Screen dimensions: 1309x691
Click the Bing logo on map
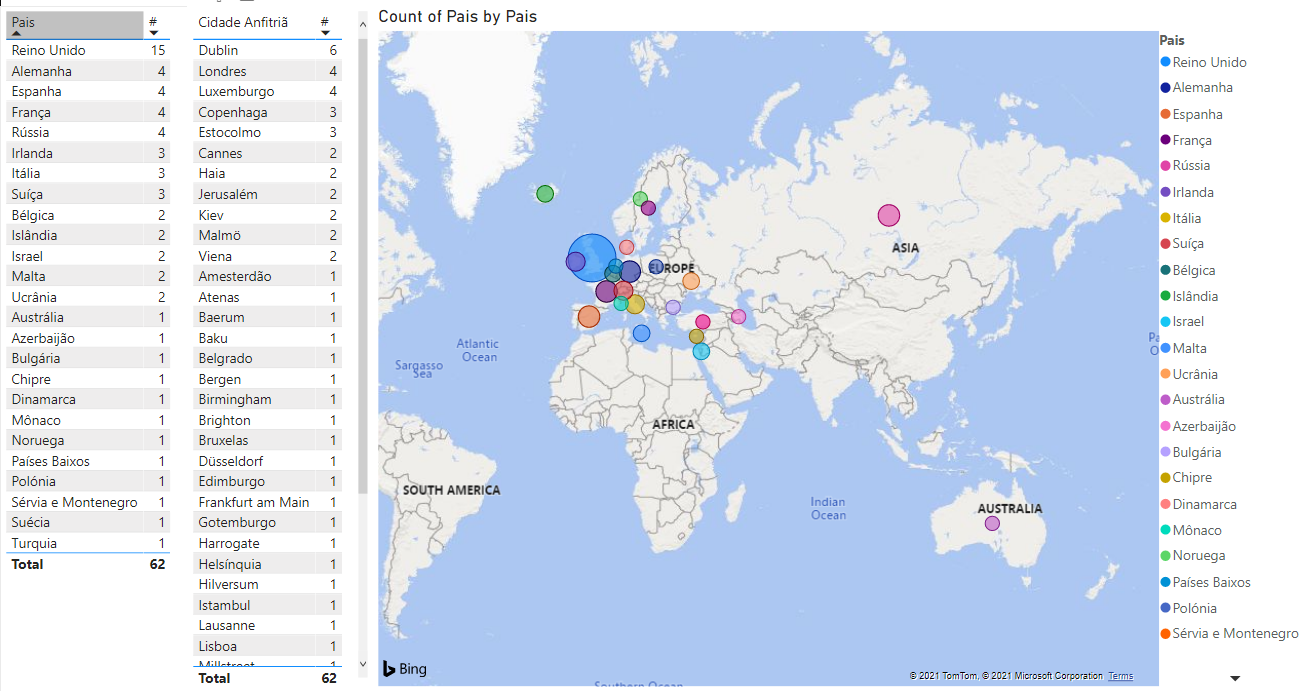[x=404, y=669]
